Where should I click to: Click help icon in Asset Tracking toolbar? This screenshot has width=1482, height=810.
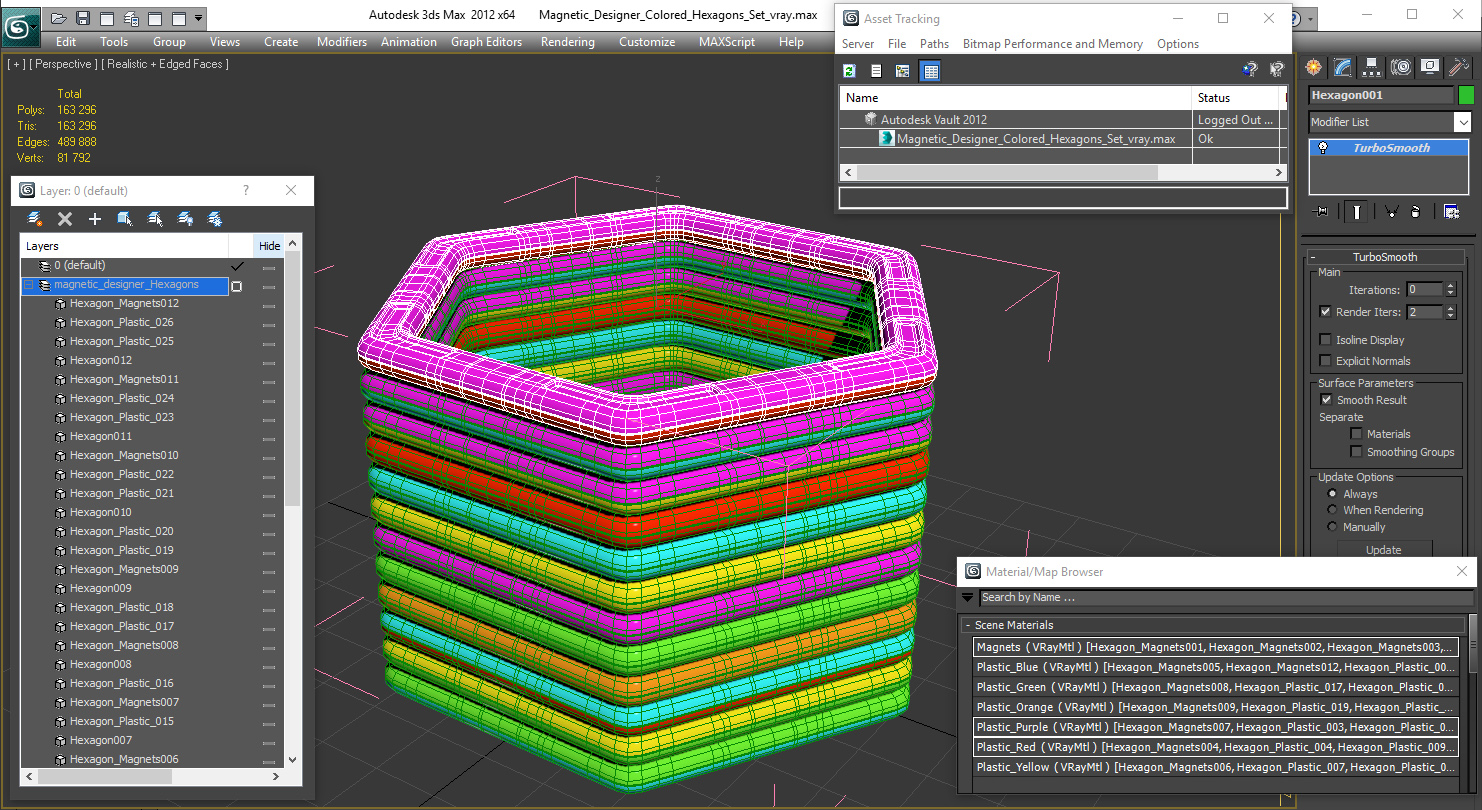(1249, 70)
